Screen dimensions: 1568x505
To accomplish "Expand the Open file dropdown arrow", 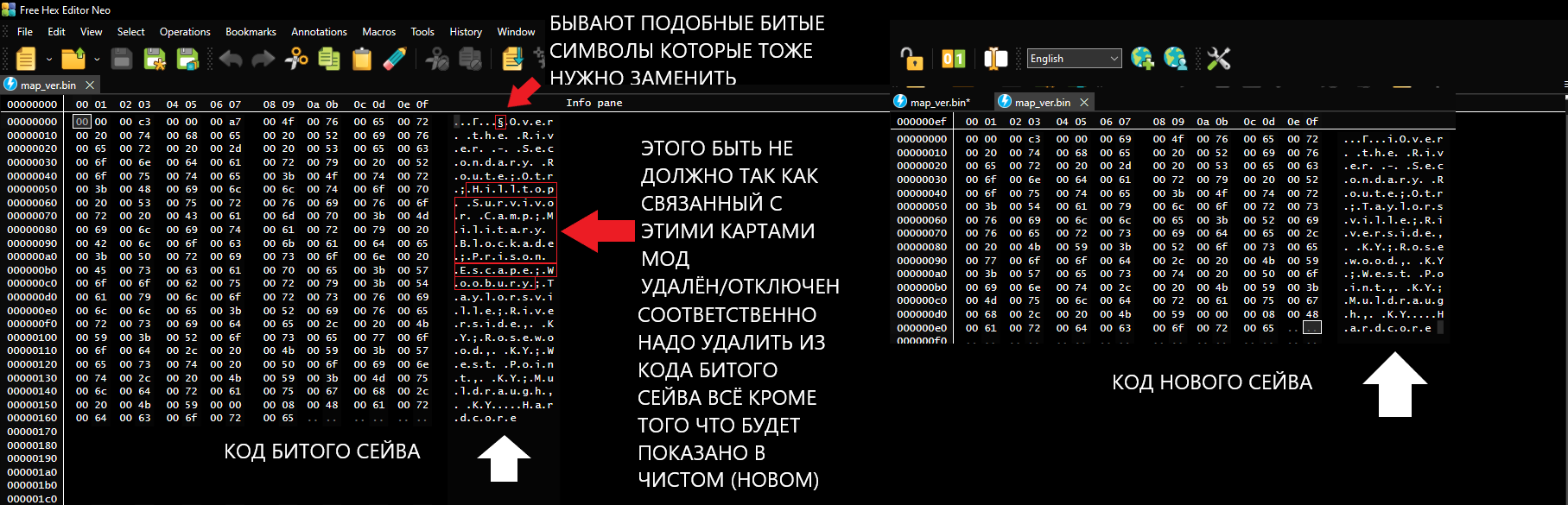I will (x=97, y=60).
